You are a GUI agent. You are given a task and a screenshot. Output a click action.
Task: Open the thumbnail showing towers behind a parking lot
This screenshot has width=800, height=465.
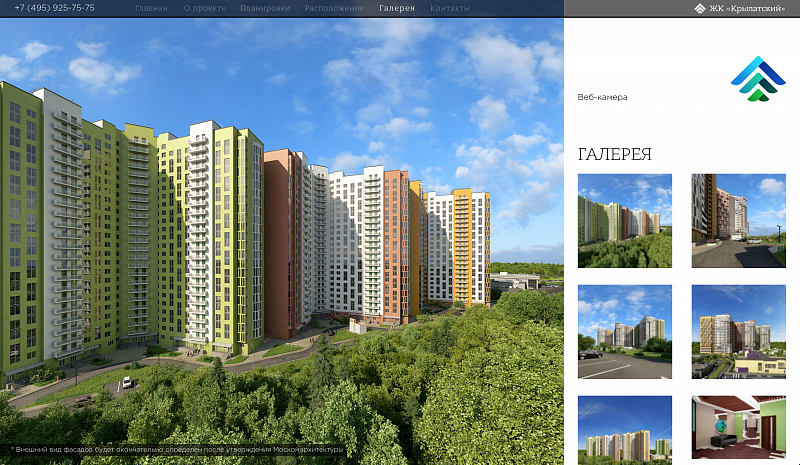pos(625,332)
